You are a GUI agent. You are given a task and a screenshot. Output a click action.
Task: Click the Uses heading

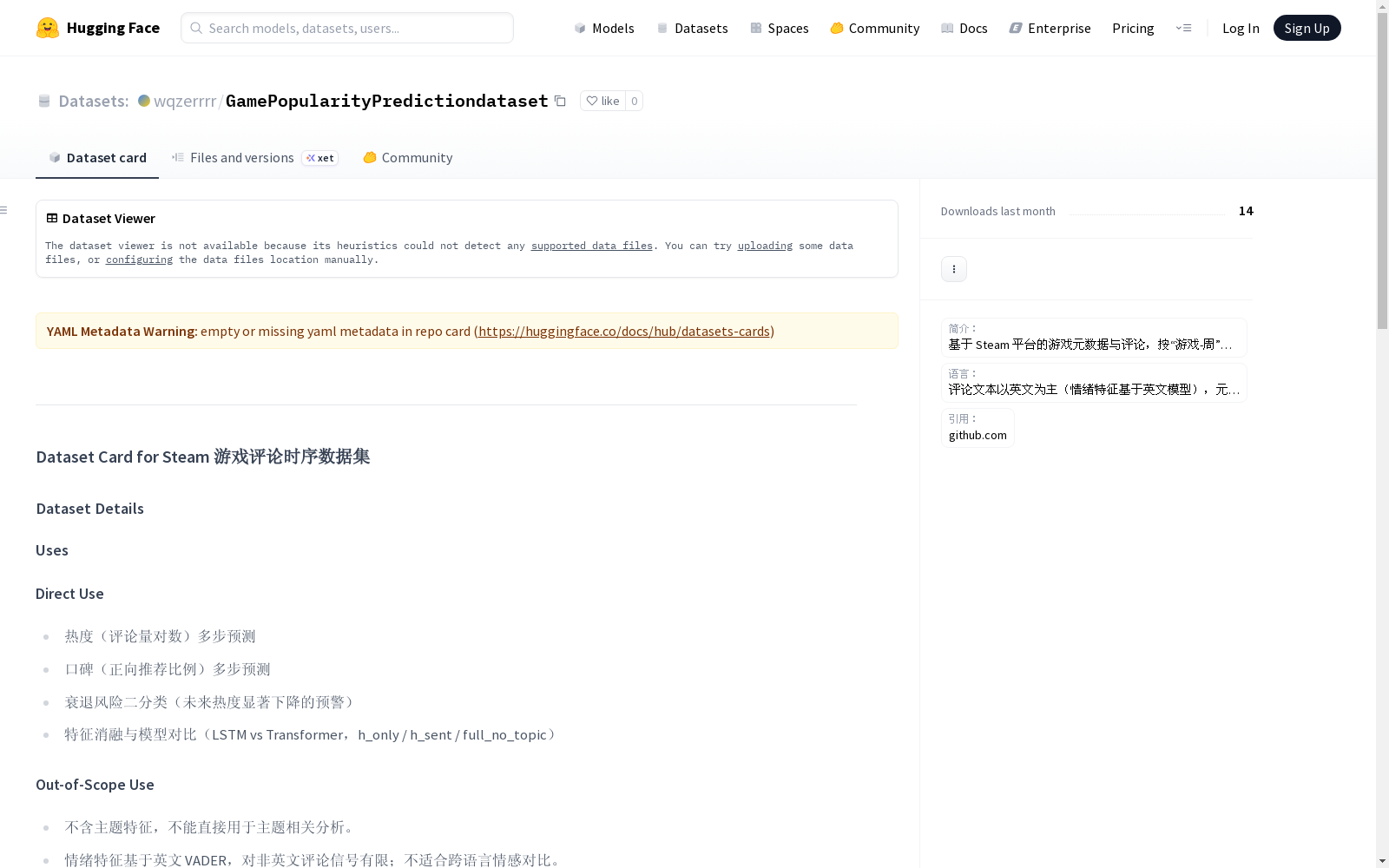[x=52, y=550]
